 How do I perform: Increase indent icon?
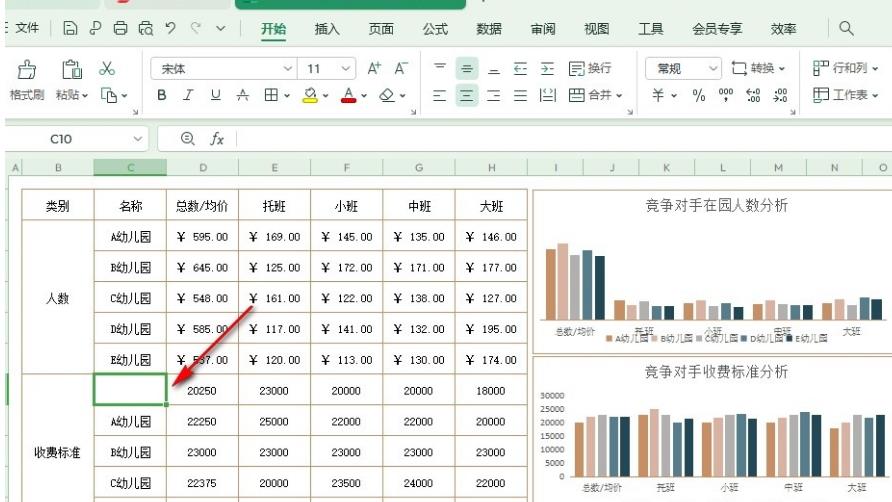[x=547, y=69]
